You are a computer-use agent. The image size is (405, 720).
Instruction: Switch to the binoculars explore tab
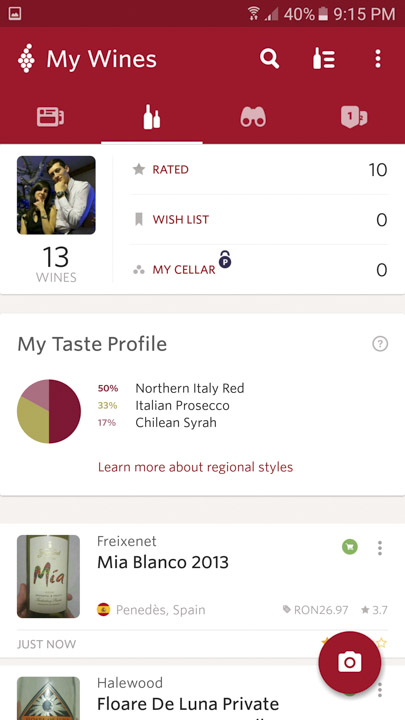click(x=253, y=117)
